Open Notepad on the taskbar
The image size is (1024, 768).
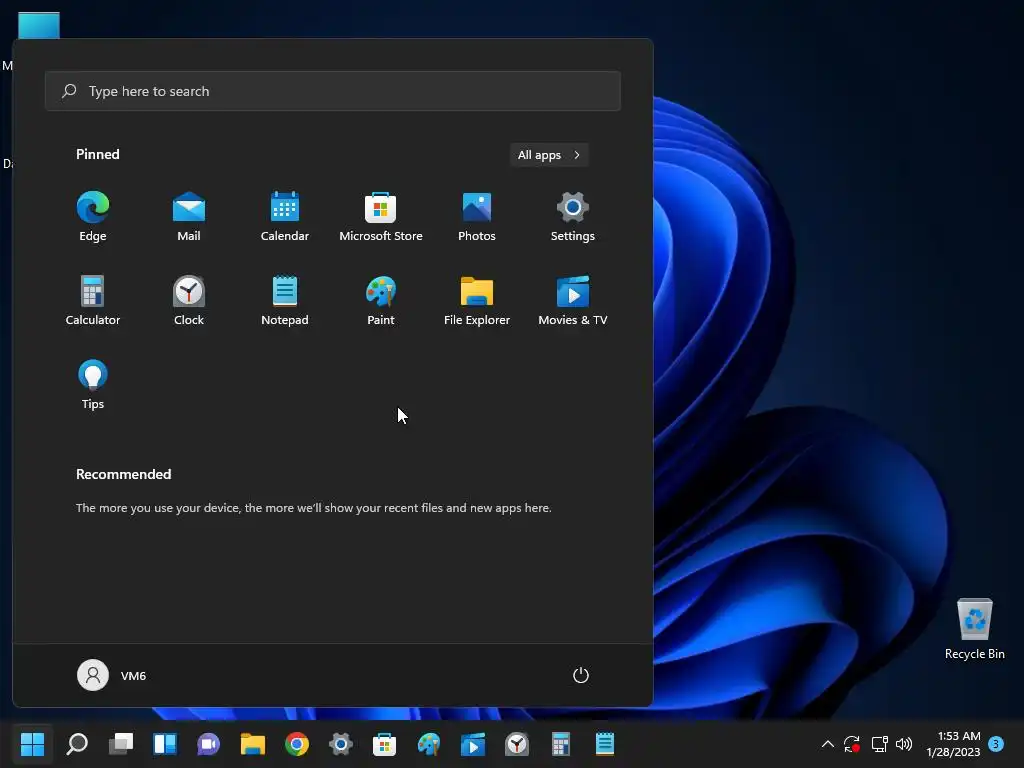605,744
